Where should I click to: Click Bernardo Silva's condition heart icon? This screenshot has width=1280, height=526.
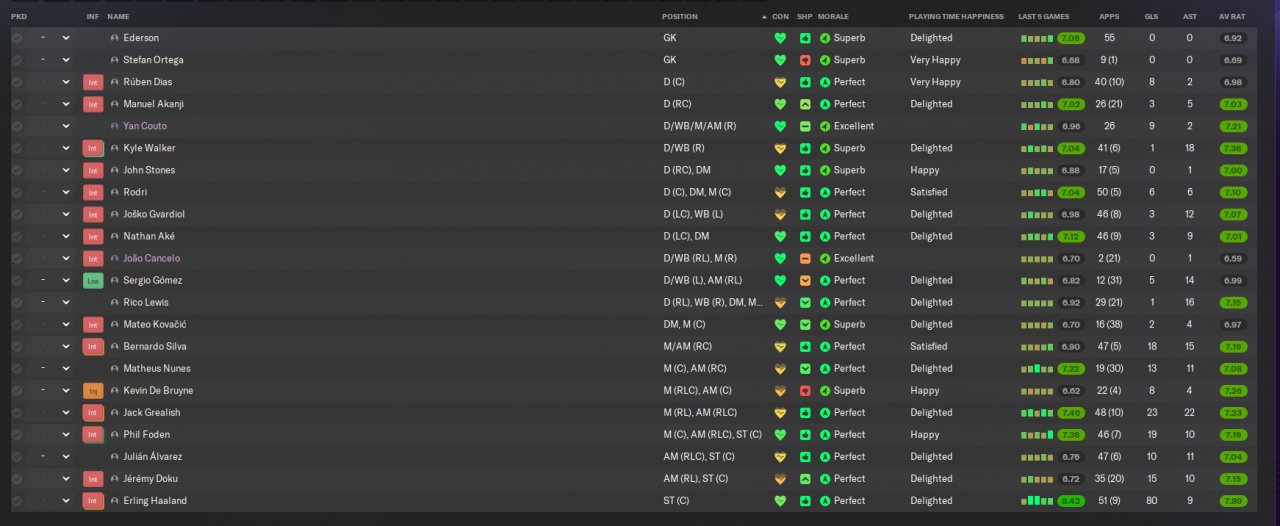pos(780,346)
